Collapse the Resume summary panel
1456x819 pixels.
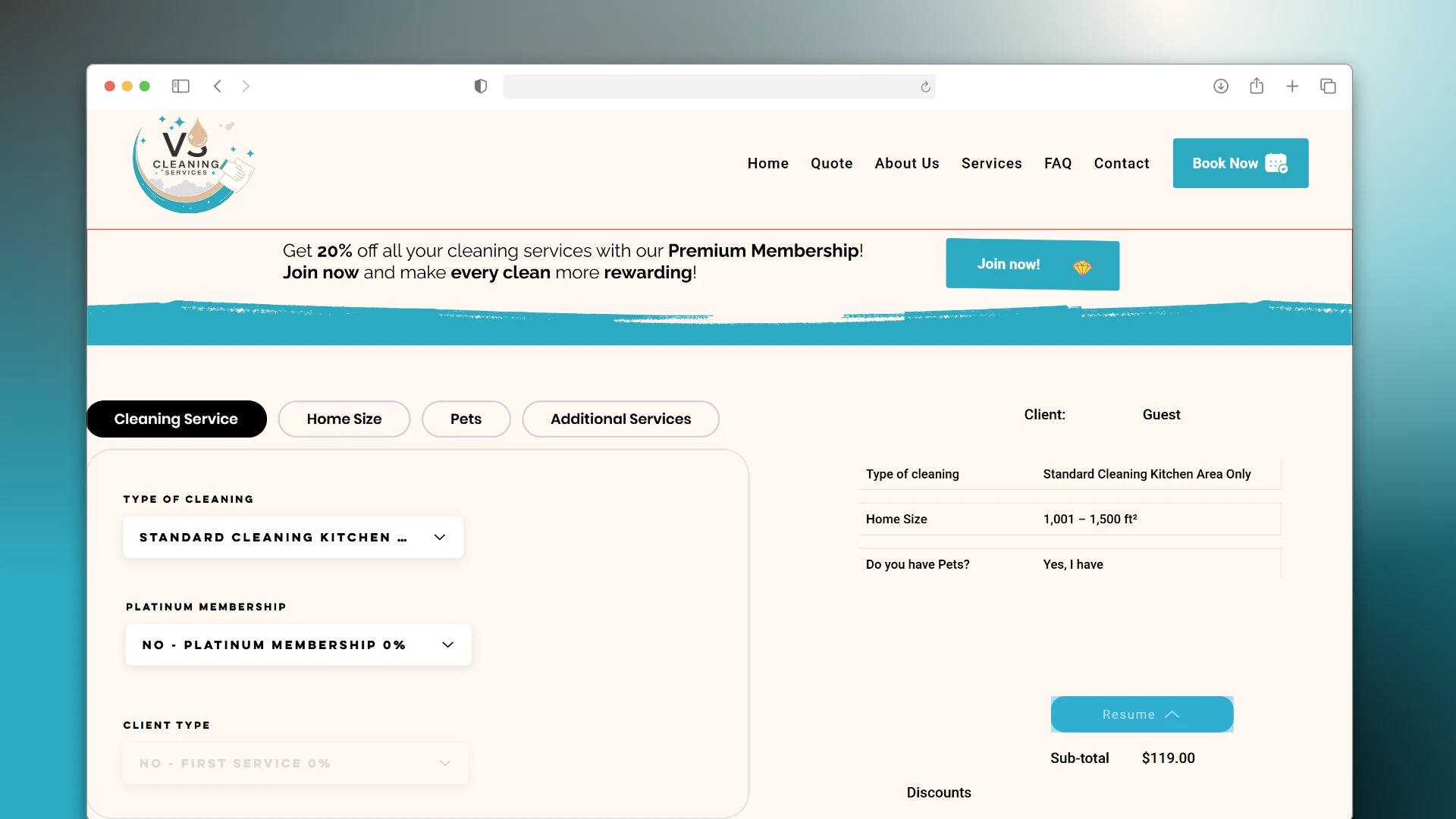click(x=1141, y=714)
